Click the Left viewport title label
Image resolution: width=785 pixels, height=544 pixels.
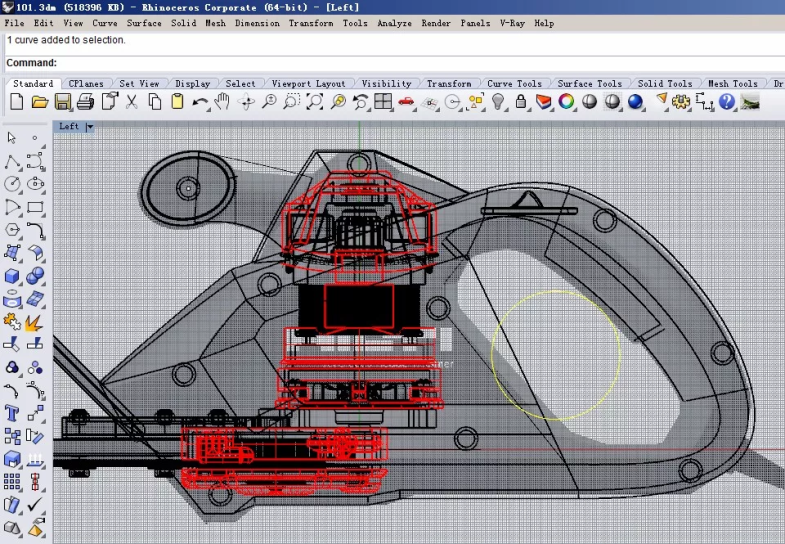tap(69, 127)
